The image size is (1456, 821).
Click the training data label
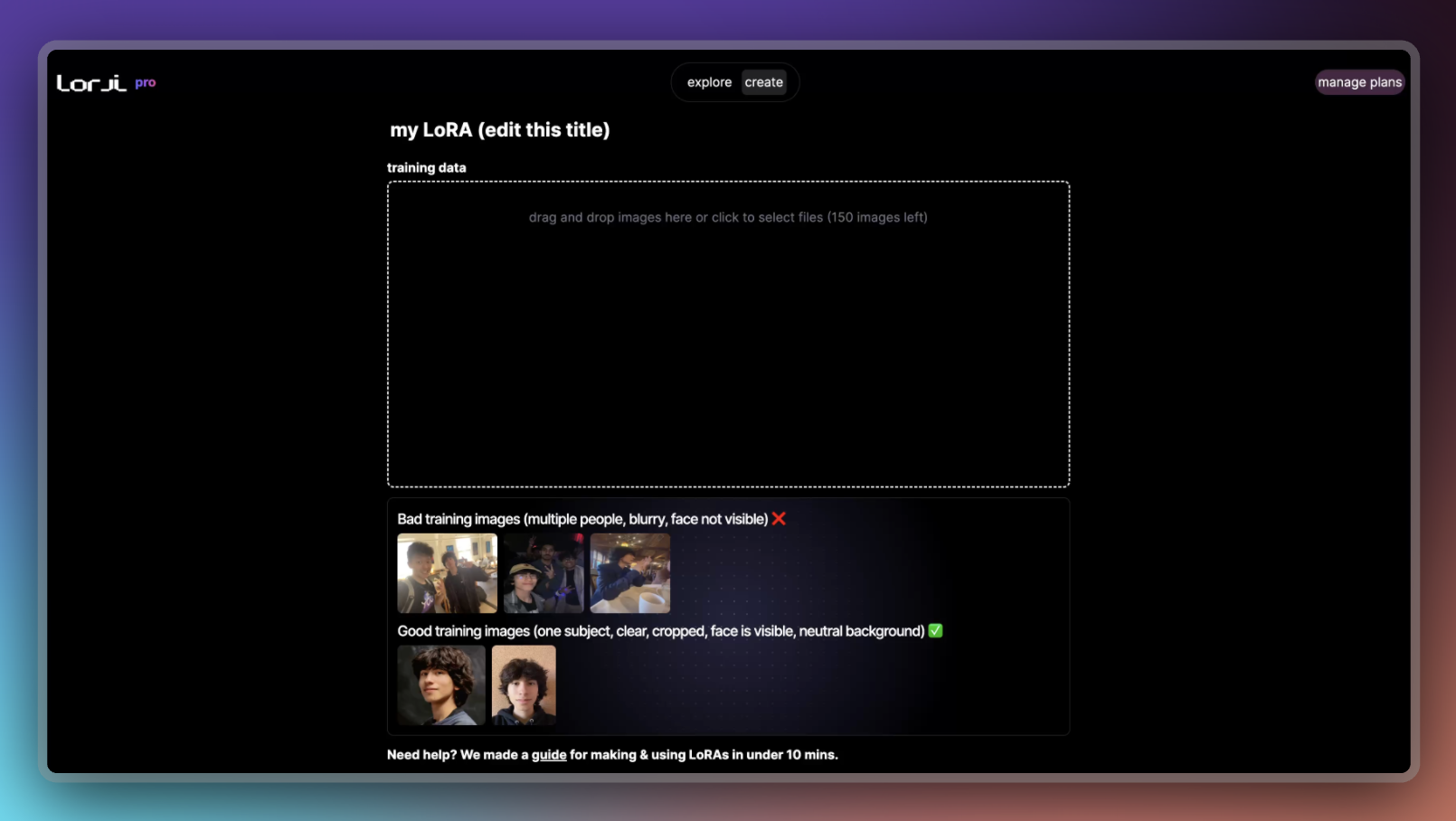[x=427, y=167]
